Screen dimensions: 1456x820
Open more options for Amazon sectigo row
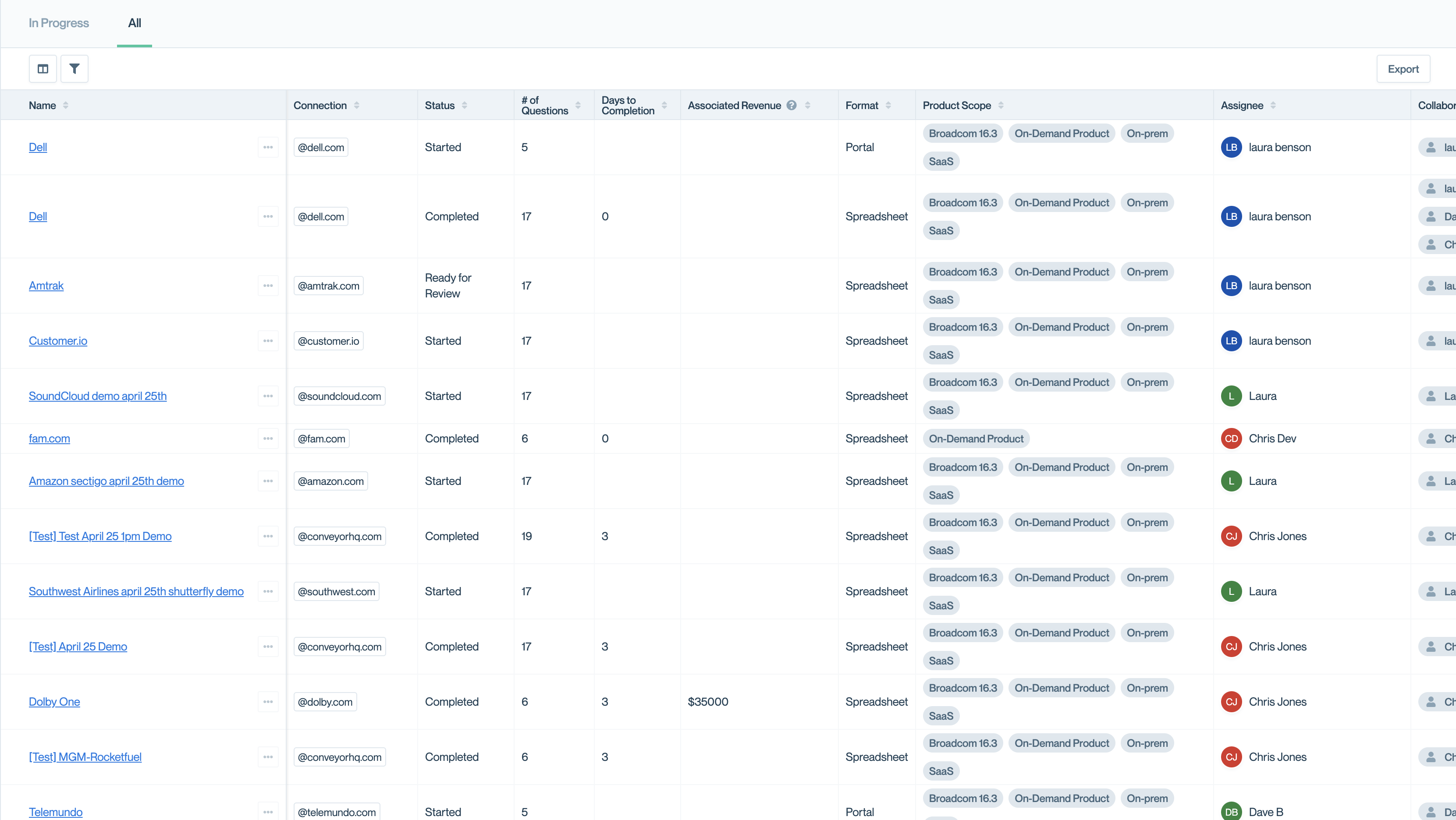(268, 481)
